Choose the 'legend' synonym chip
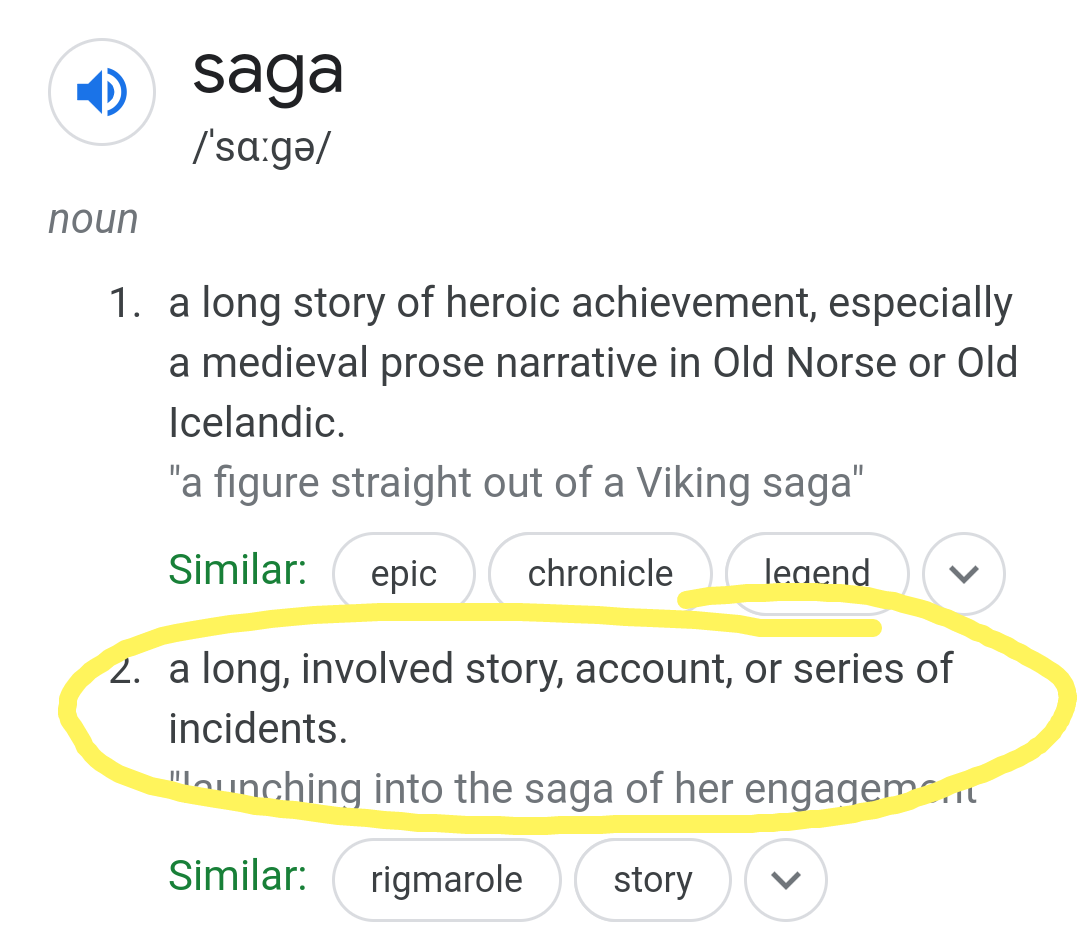This screenshot has height=947, width=1080. (x=817, y=573)
